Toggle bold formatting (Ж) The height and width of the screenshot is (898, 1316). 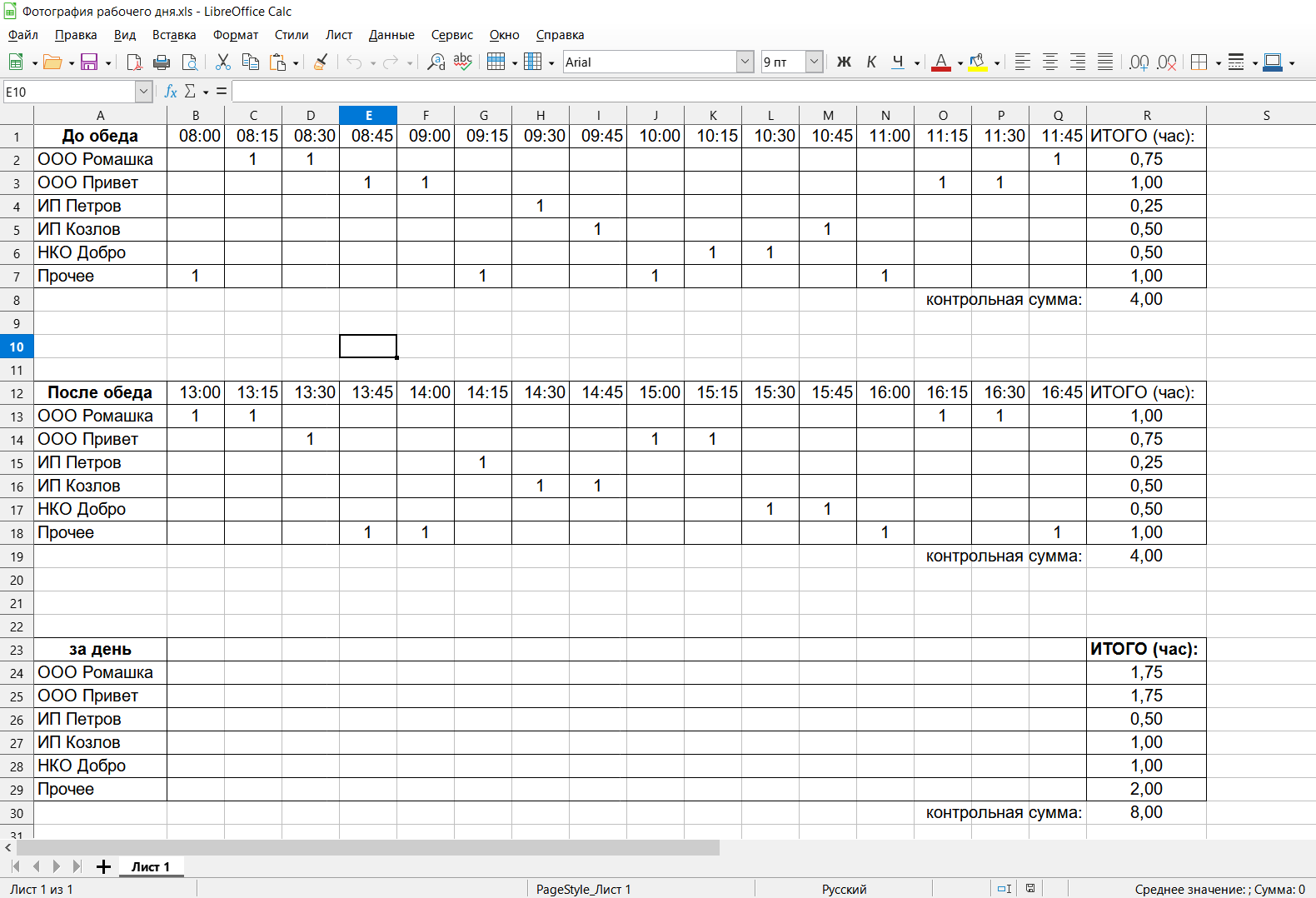coord(844,62)
